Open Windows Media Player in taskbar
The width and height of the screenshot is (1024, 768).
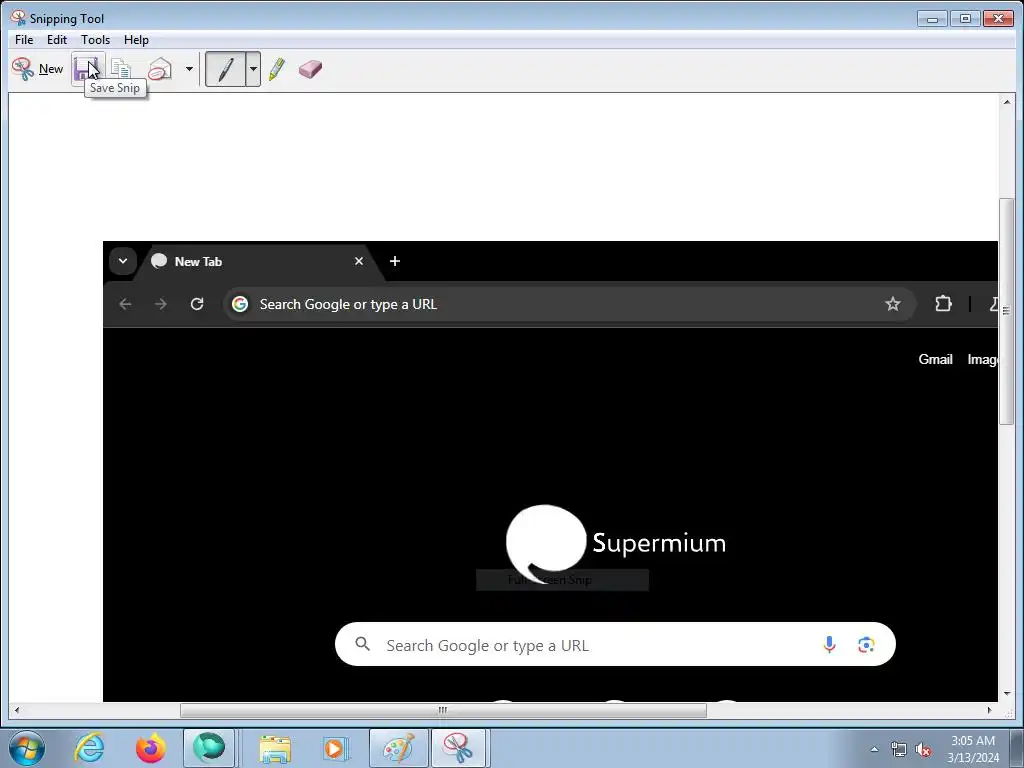[335, 748]
